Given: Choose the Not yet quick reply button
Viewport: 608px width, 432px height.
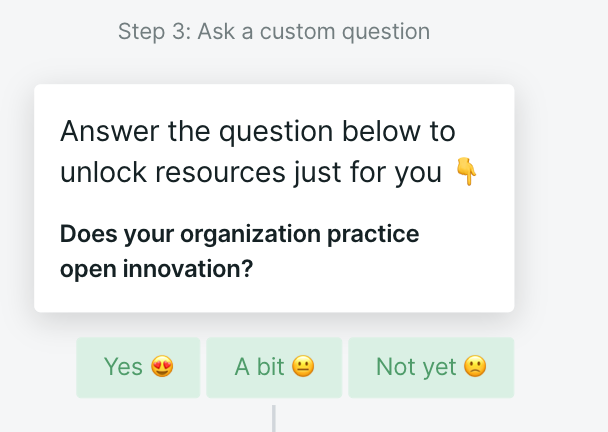Looking at the screenshot, I should click(x=431, y=368).
